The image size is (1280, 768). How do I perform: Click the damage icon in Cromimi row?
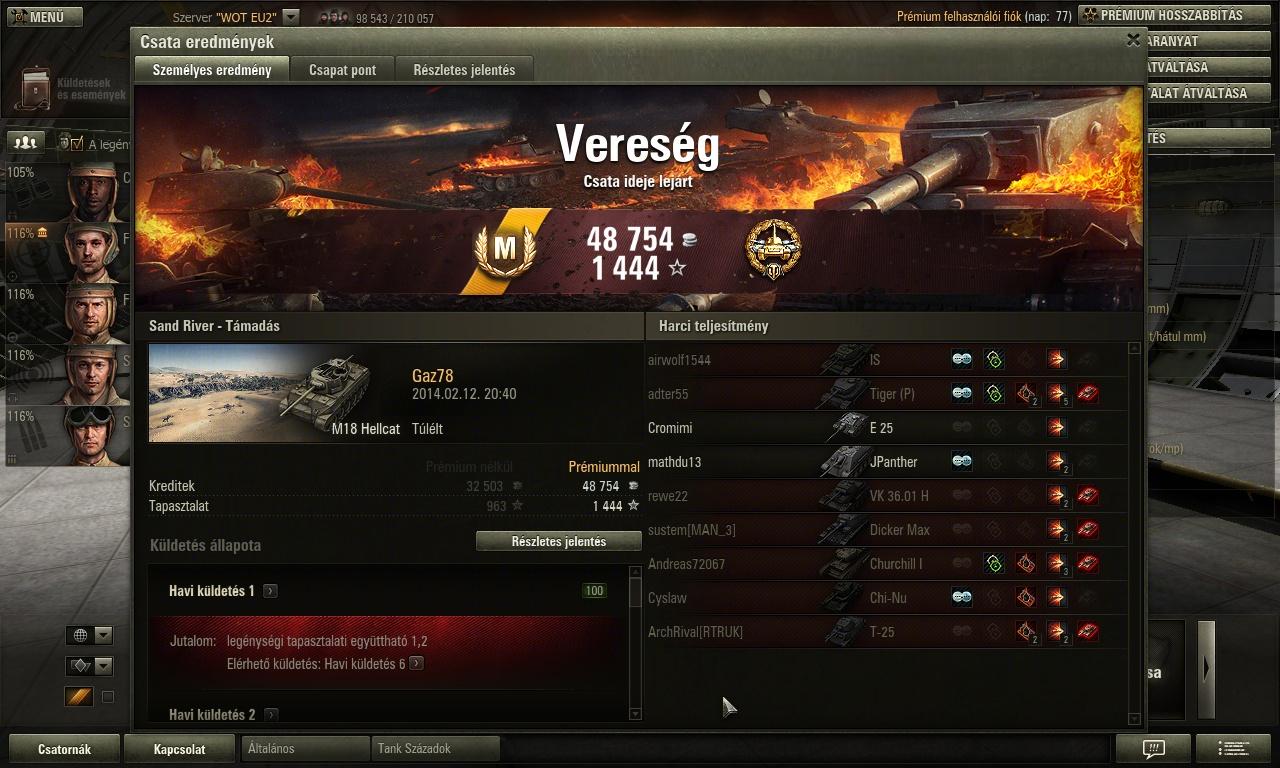[x=1056, y=428]
